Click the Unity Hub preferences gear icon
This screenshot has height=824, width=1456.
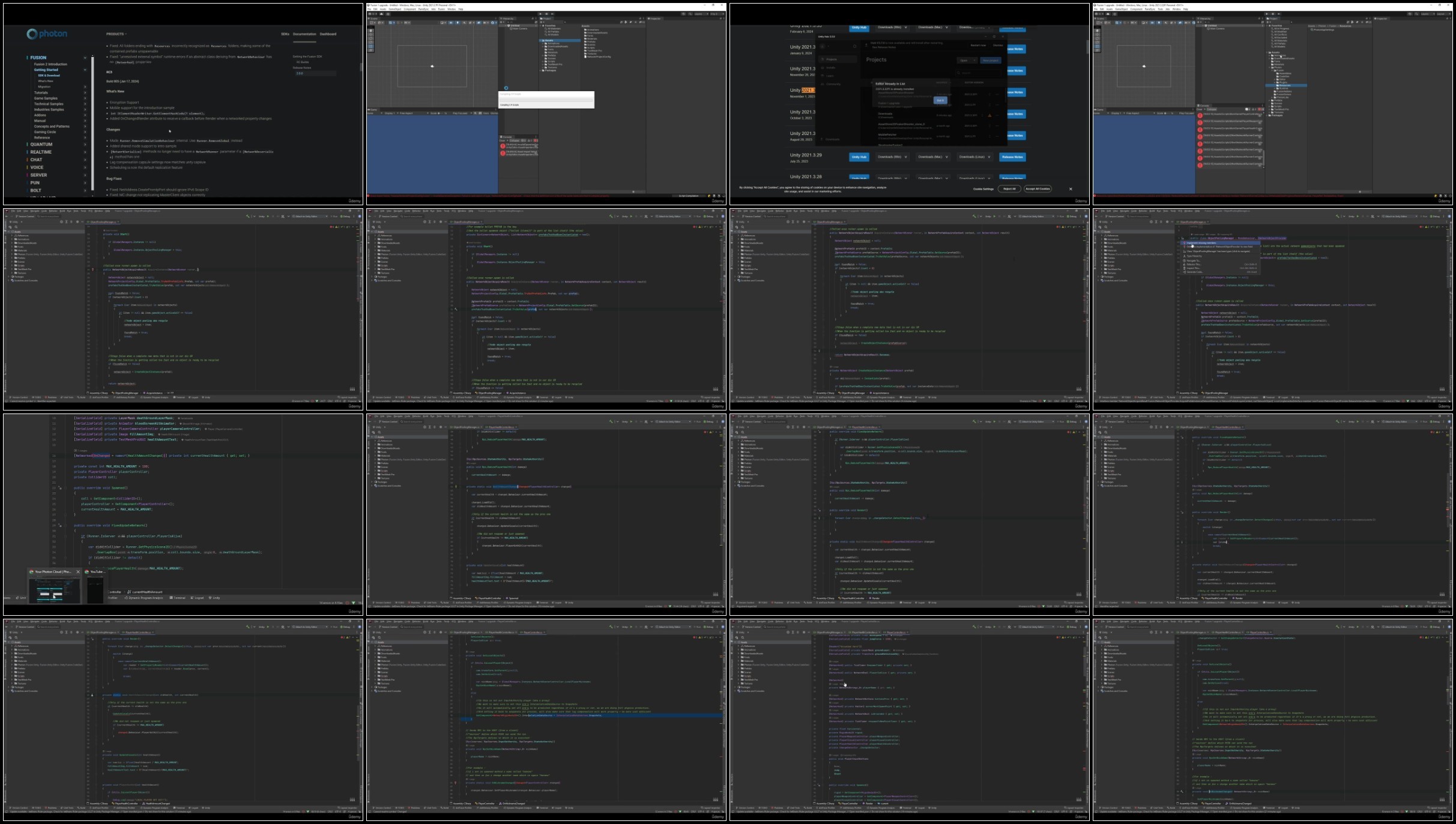click(x=854, y=46)
